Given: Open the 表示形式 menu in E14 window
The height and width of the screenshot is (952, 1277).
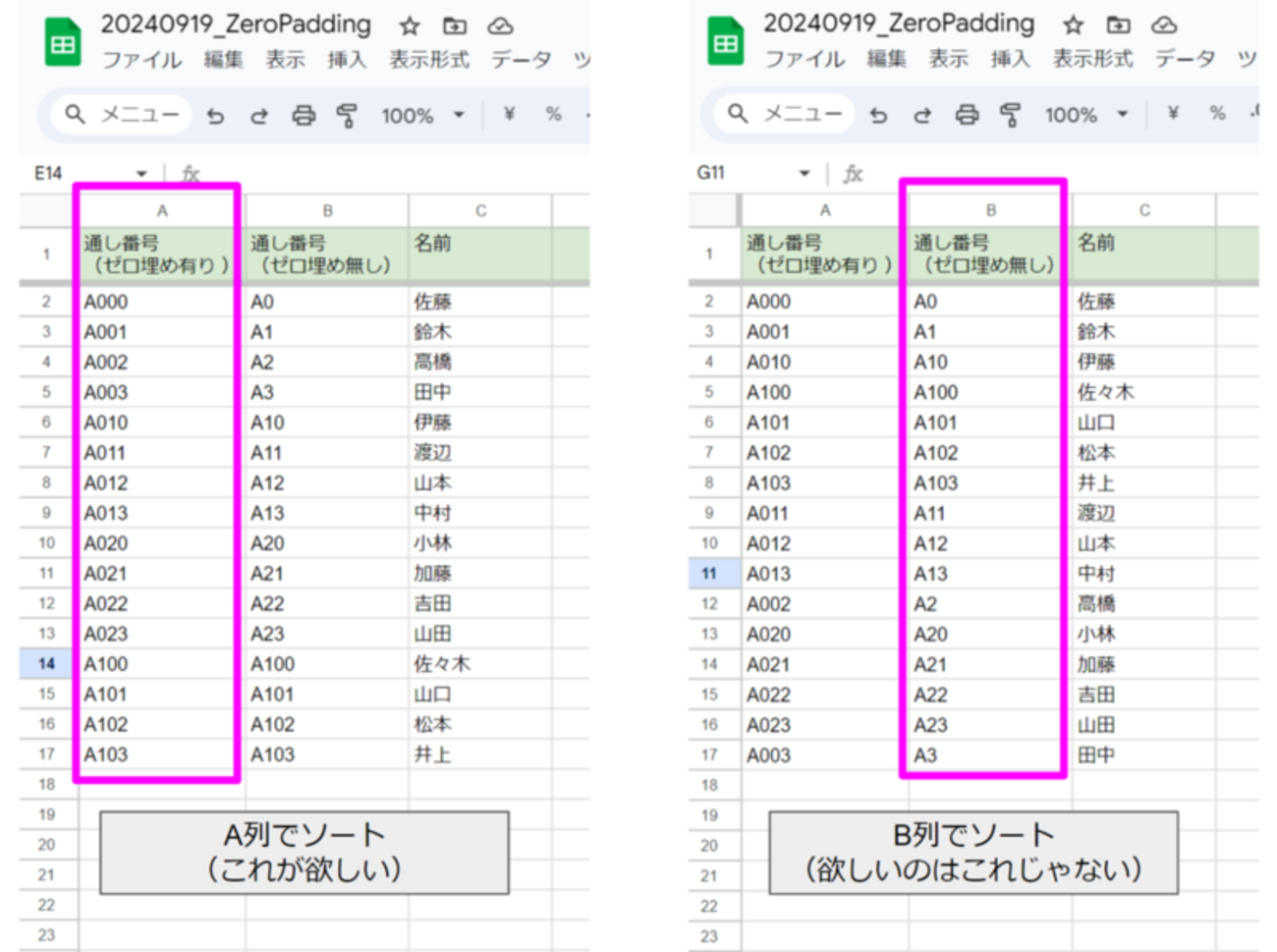Looking at the screenshot, I should 429,60.
